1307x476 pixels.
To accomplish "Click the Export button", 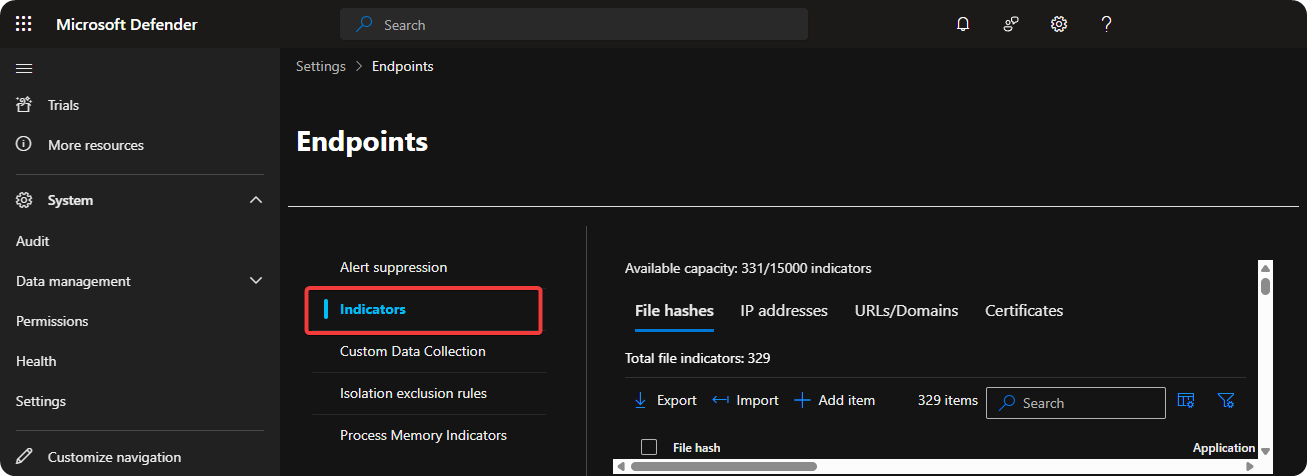I will (x=666, y=401).
